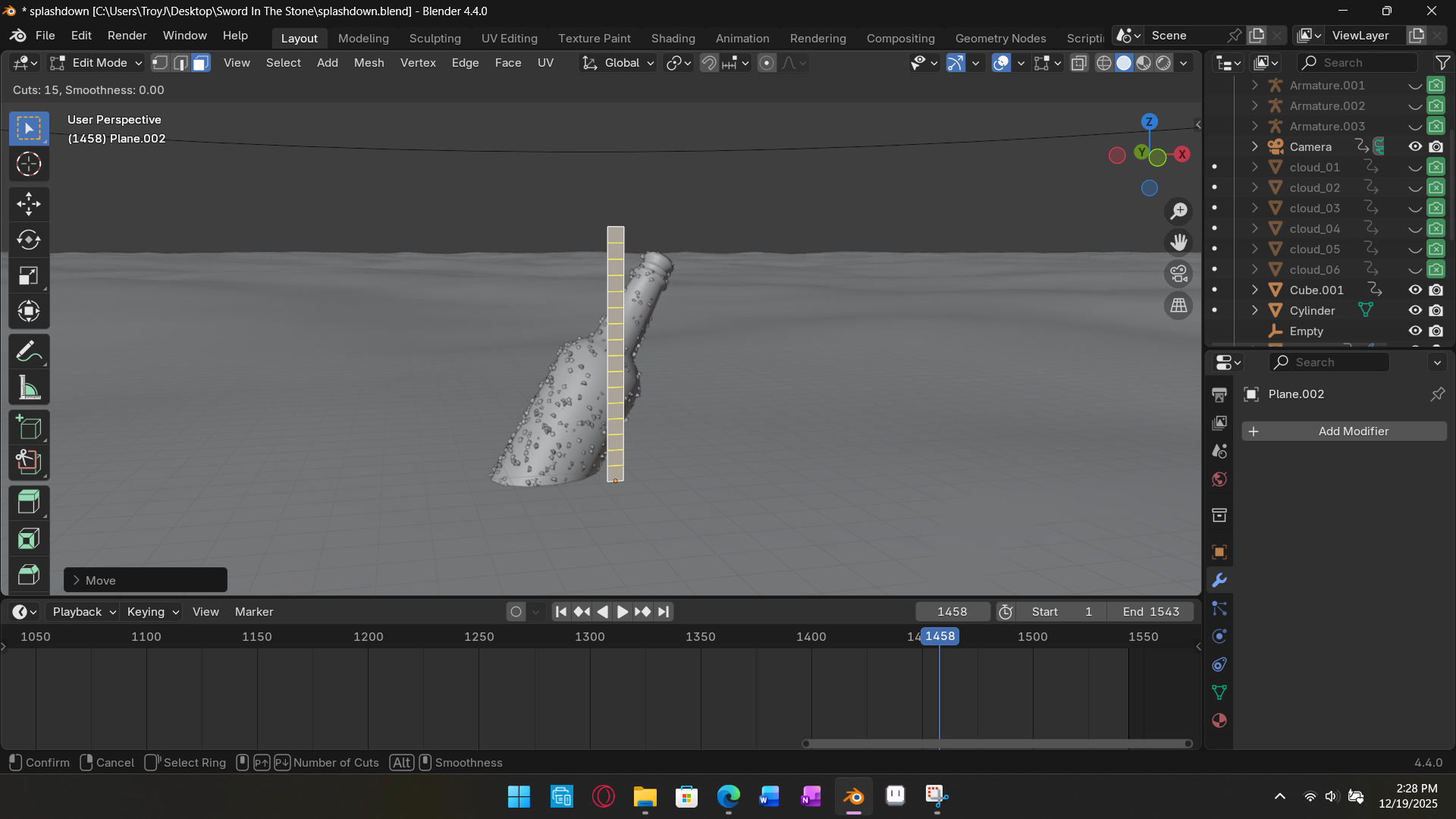Disable Cylinder in renders
1456x819 pixels.
(1436, 310)
